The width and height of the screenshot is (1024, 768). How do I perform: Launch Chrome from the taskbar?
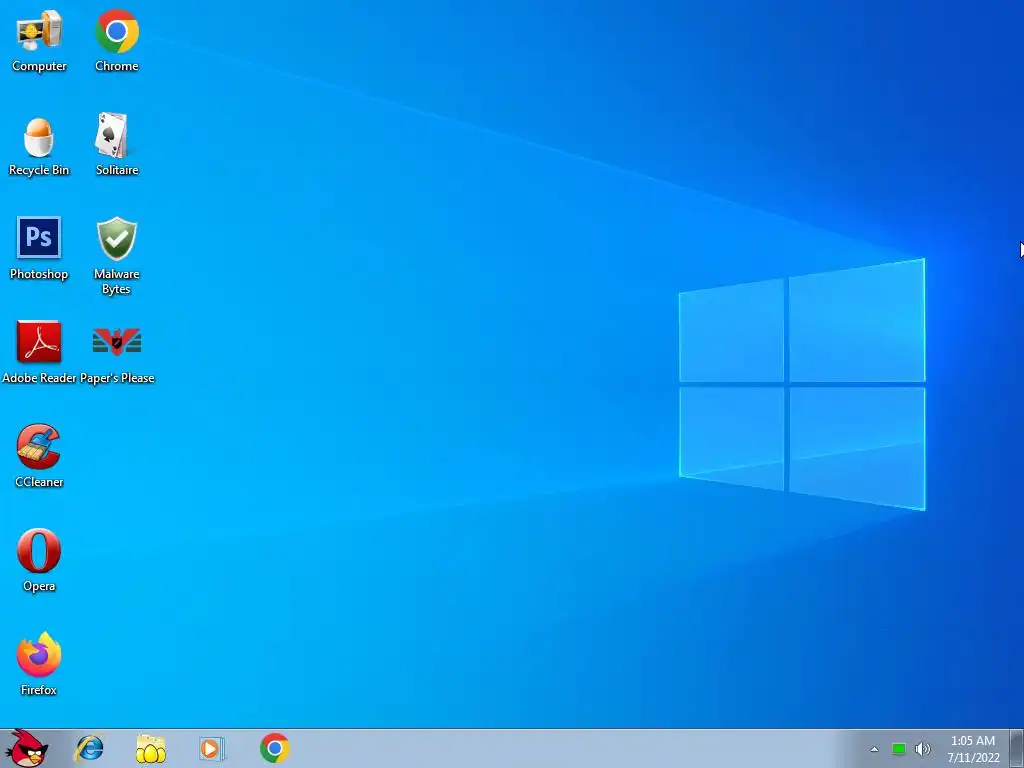tap(275, 748)
